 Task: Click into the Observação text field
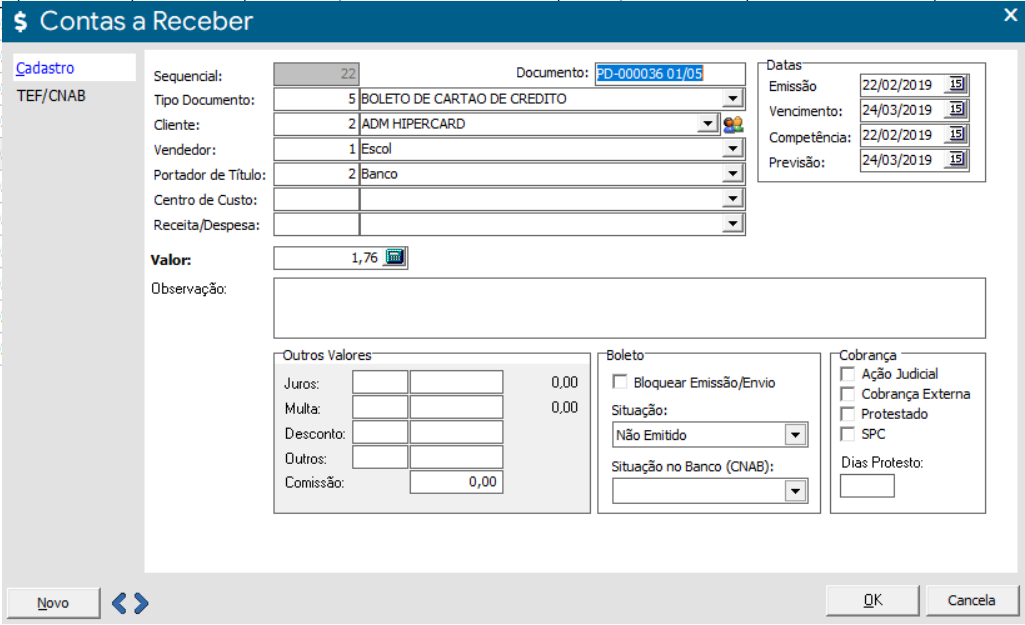[629, 308]
